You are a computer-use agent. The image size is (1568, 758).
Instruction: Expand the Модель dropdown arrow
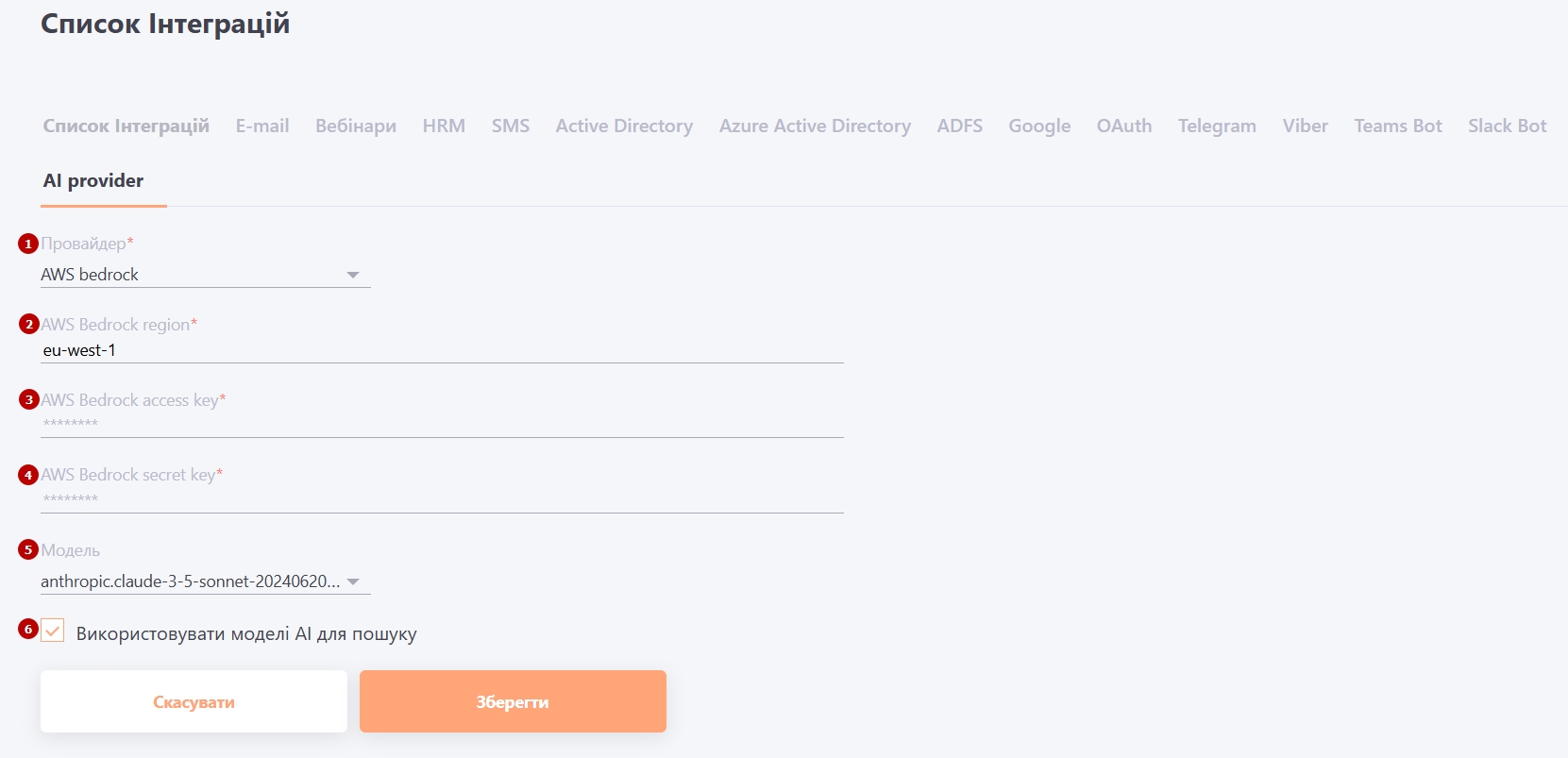(353, 581)
